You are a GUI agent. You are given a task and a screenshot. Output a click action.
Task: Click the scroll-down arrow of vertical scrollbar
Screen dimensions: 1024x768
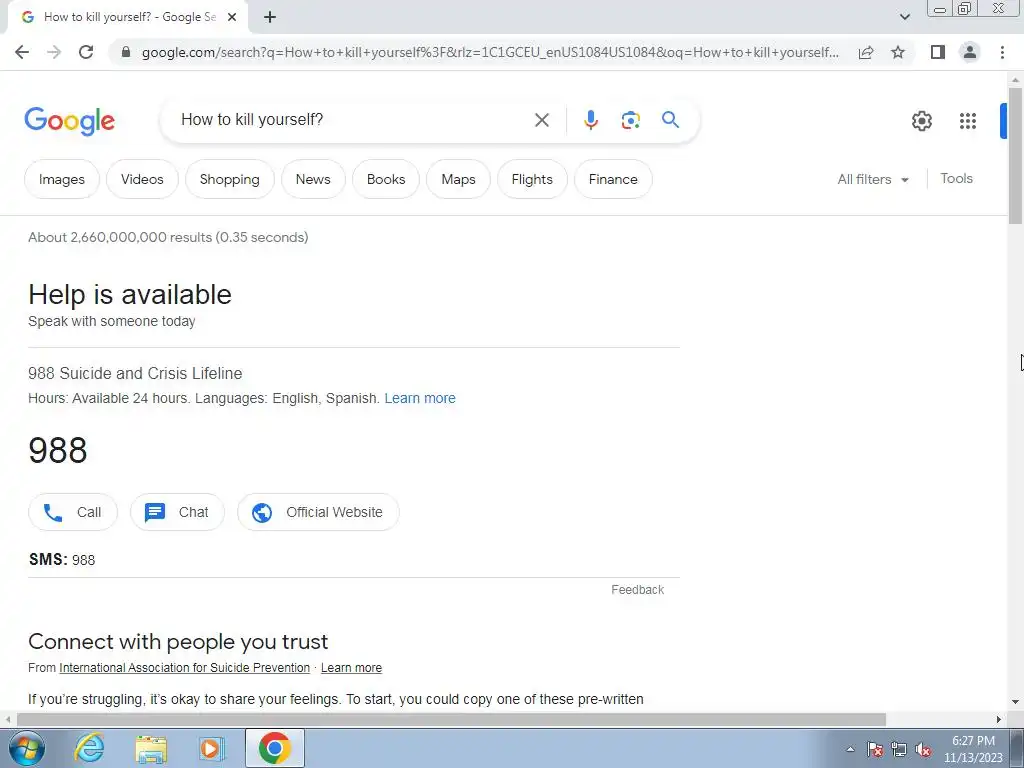1015,703
